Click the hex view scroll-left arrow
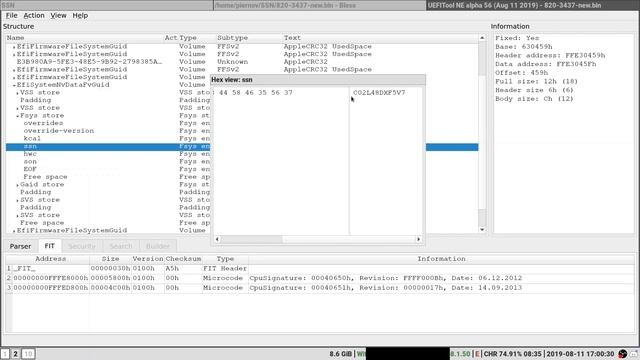The width and height of the screenshot is (640, 360). click(x=217, y=239)
